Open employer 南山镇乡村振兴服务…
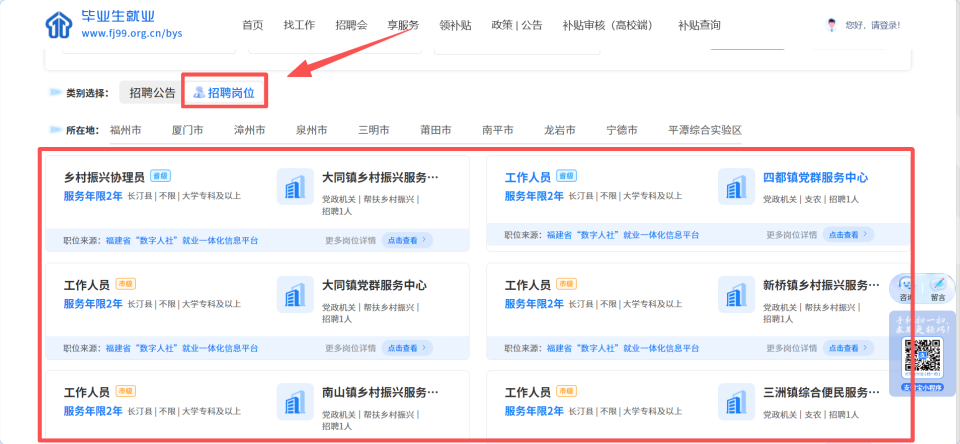The image size is (960, 444). click(x=381, y=393)
